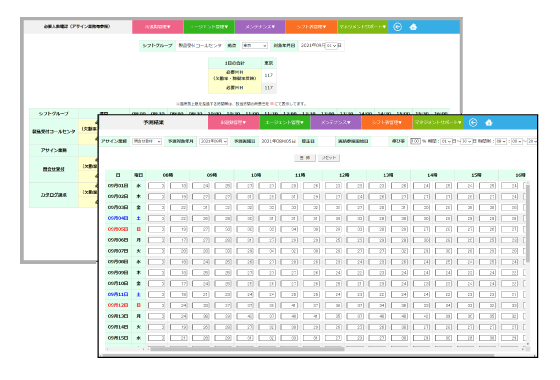This screenshot has width=560, height=380.
Task: Click the second 09時 input in the 09月07日 row
Action: [223, 251]
